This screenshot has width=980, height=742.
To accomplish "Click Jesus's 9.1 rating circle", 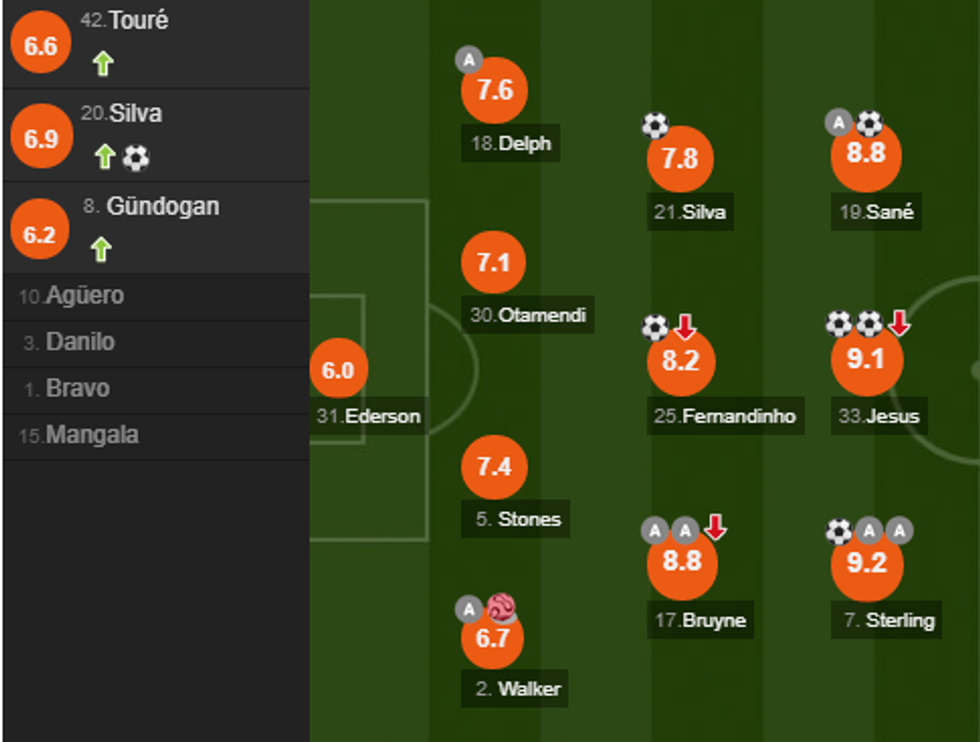I will 866,360.
